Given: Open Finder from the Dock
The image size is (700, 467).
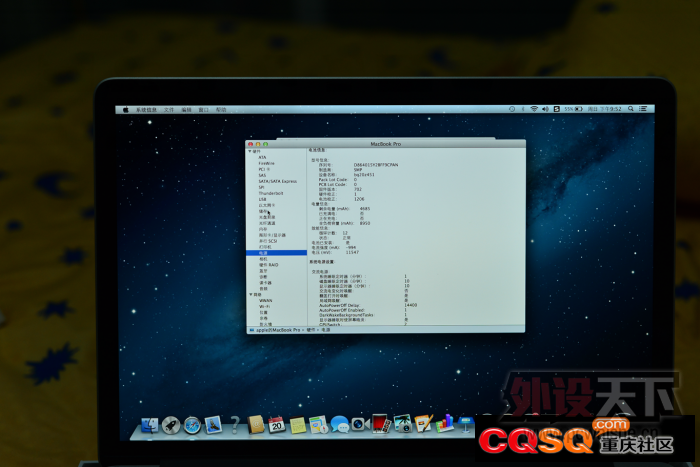Looking at the screenshot, I should pos(150,425).
